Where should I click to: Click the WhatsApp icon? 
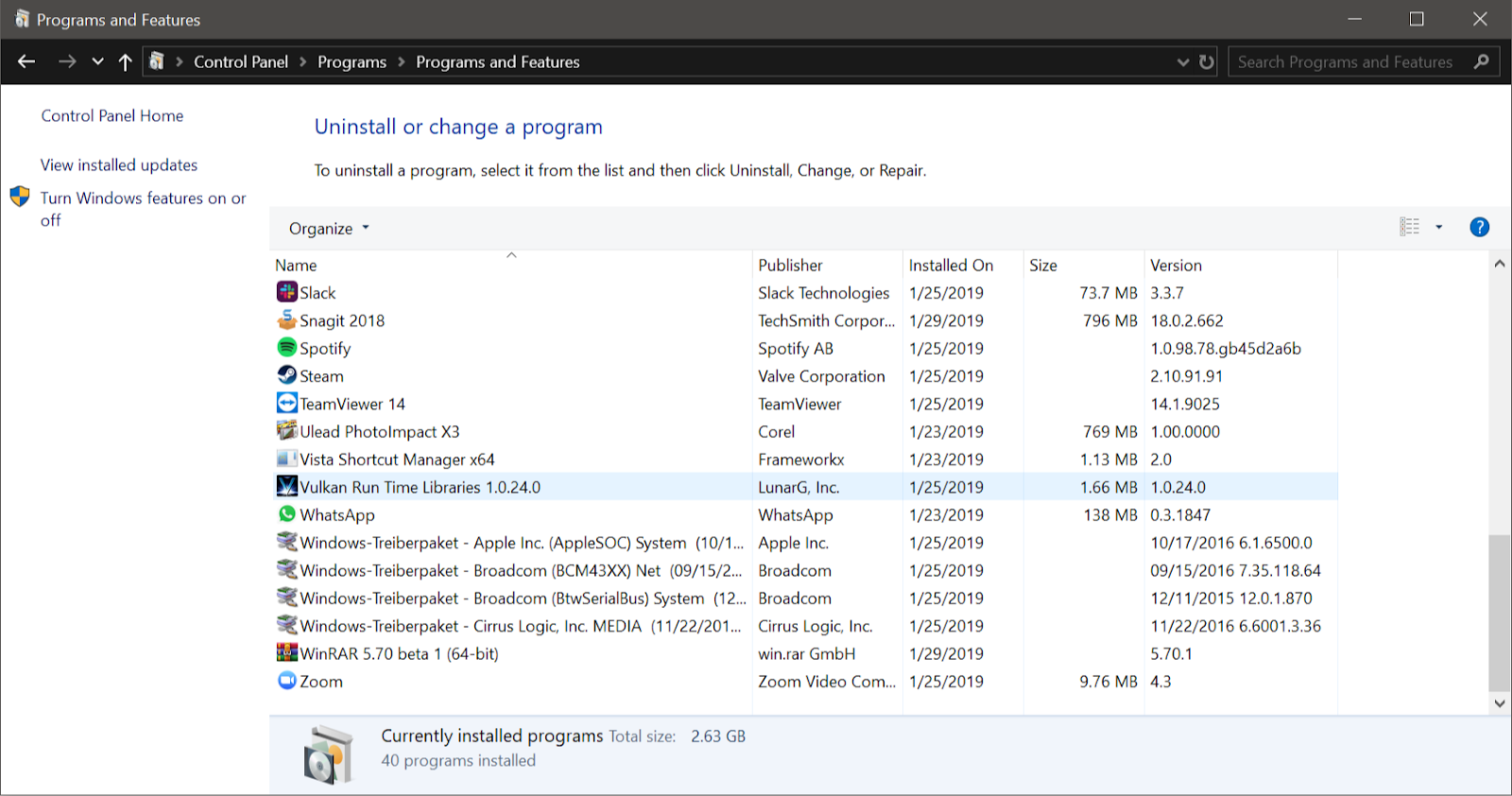[287, 513]
